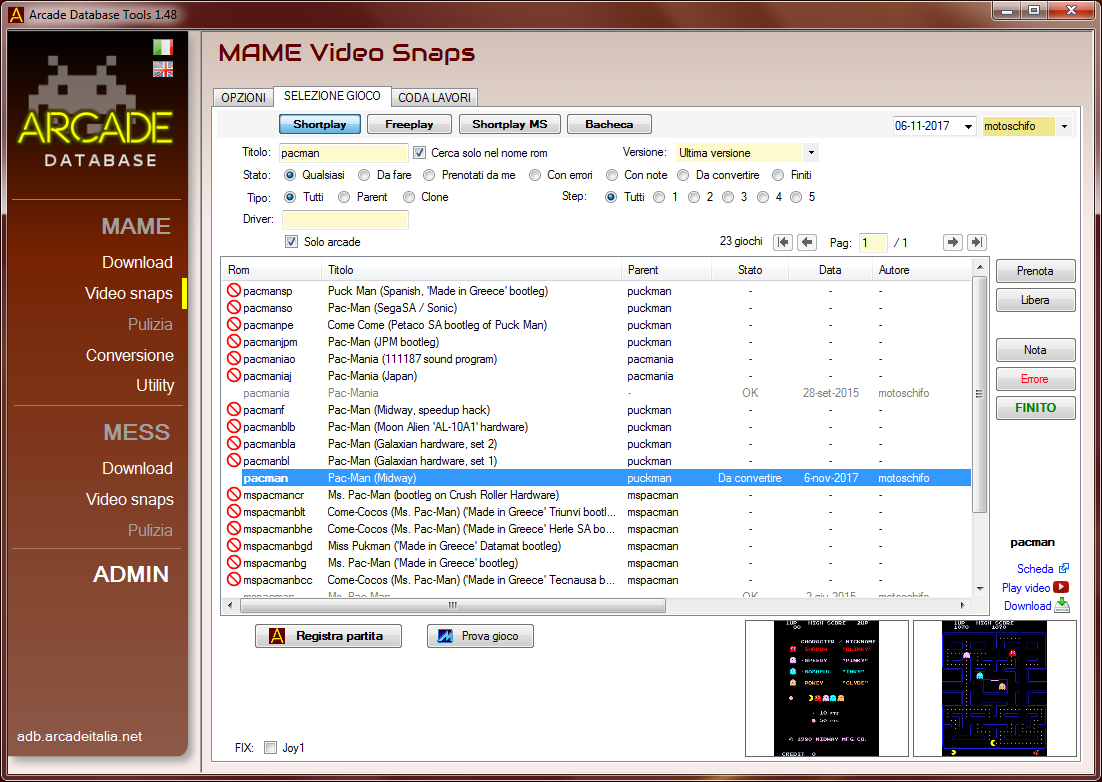This screenshot has height=782, width=1102.
Task: Select Stato 'Da convertire' radio button
Action: point(683,175)
